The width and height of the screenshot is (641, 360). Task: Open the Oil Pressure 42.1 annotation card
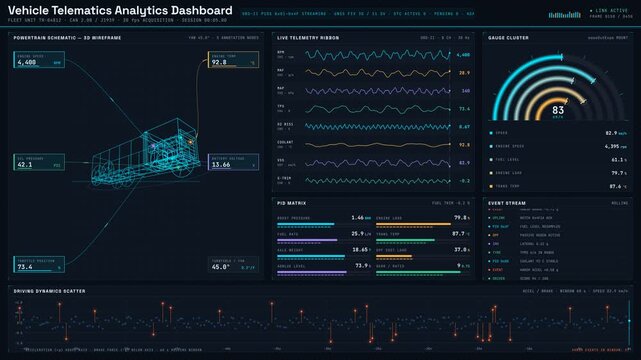(39, 162)
